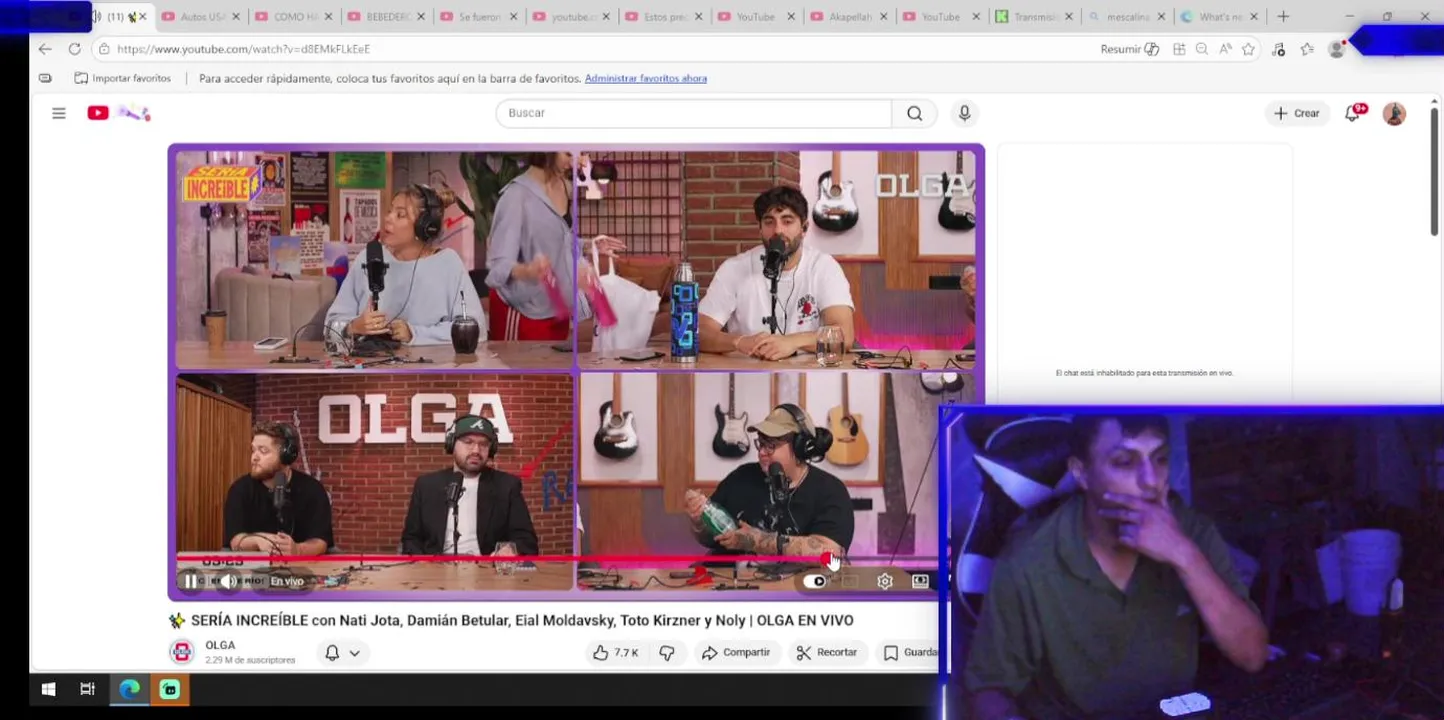Share the video with Compartir
The width and height of the screenshot is (1444, 720).
[736, 653]
